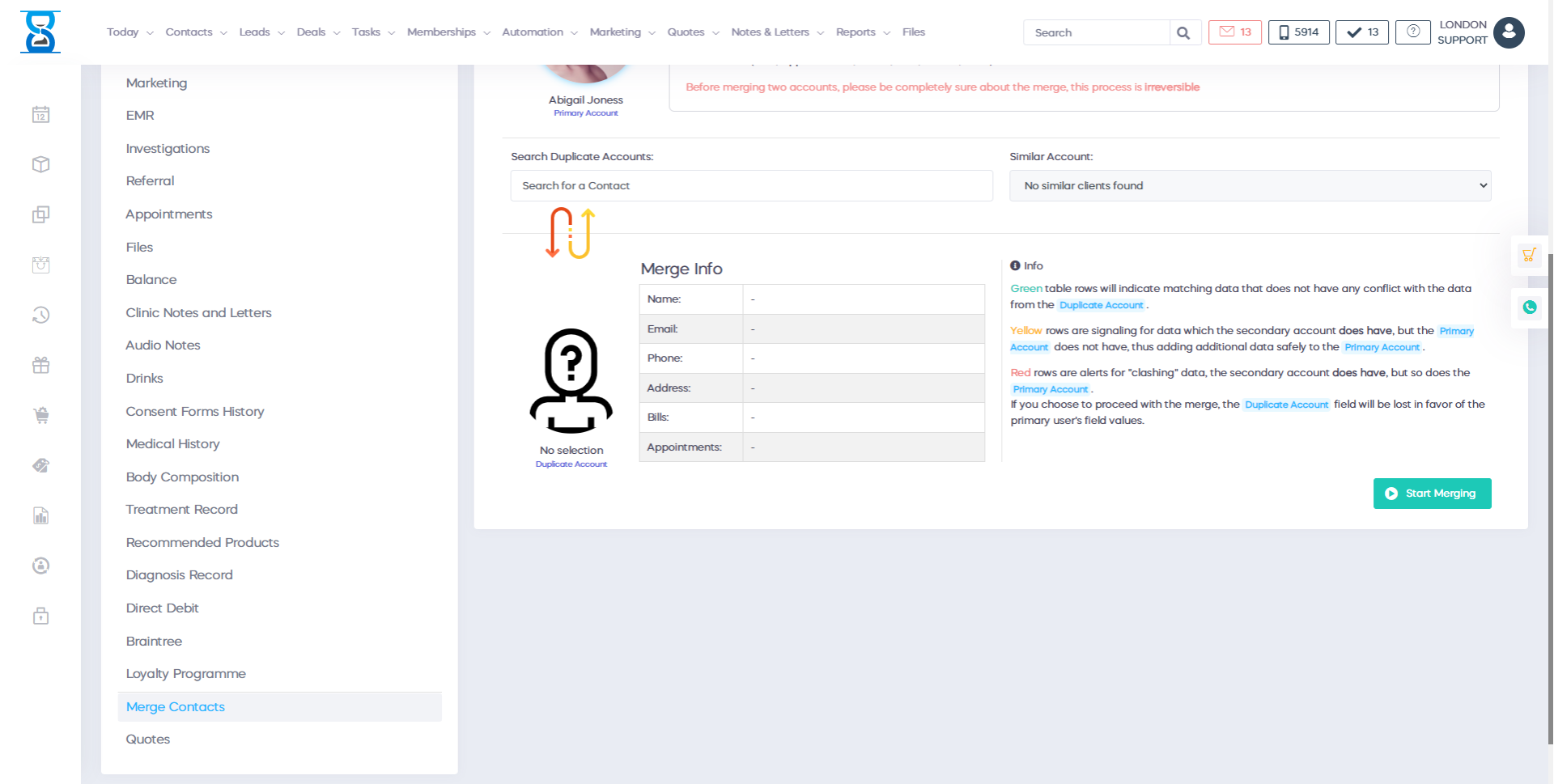Select Medical History in left panel
The width and height of the screenshot is (1554, 784).
click(172, 443)
